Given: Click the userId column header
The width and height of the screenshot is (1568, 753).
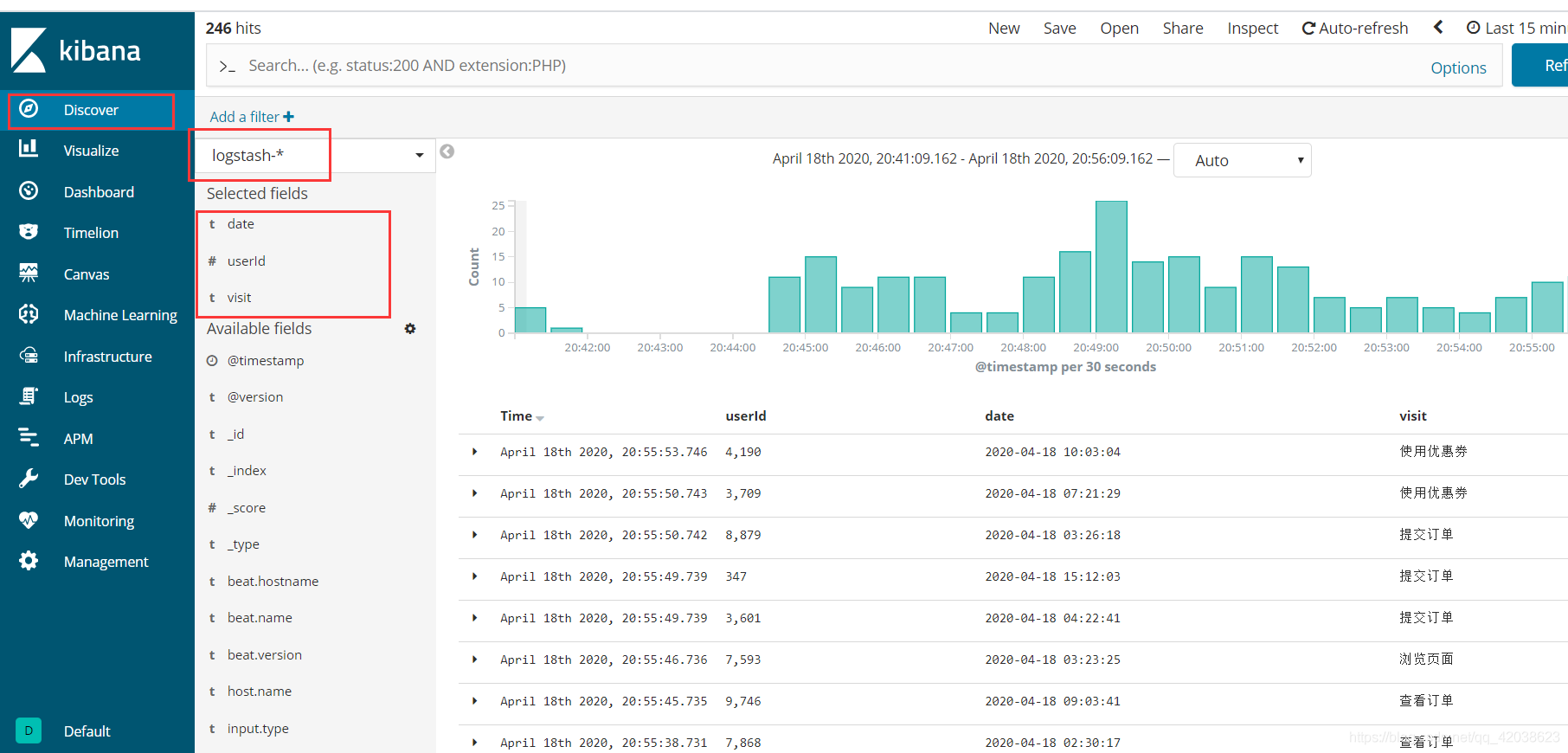Looking at the screenshot, I should [x=746, y=416].
